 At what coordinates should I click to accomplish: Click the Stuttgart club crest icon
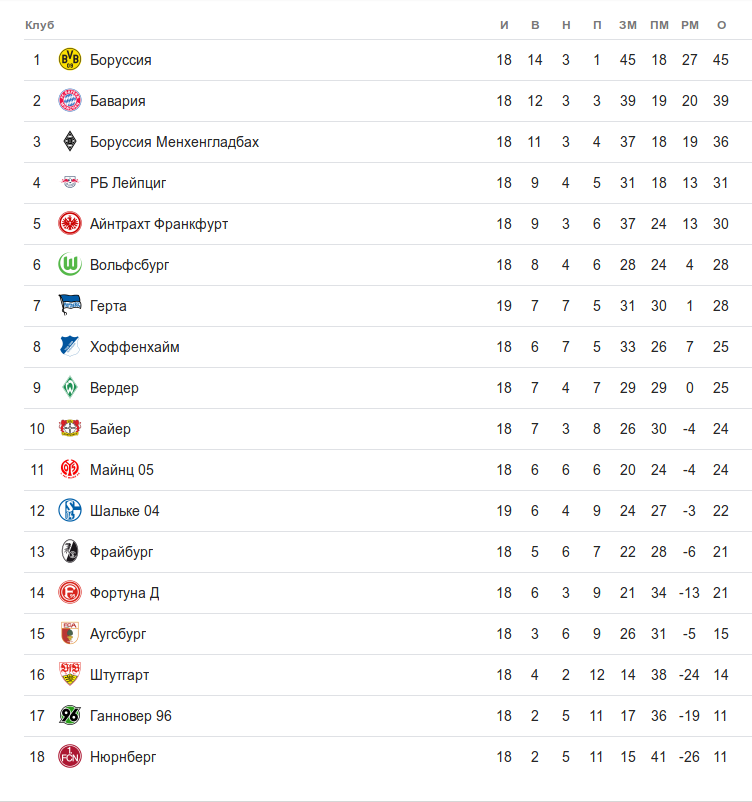pyautogui.click(x=70, y=675)
